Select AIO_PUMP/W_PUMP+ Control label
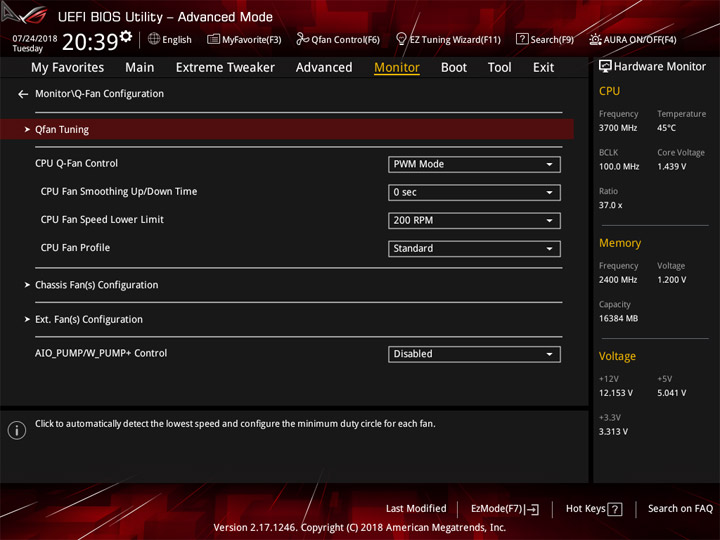Screen dimensions: 720x540 [x=101, y=353]
